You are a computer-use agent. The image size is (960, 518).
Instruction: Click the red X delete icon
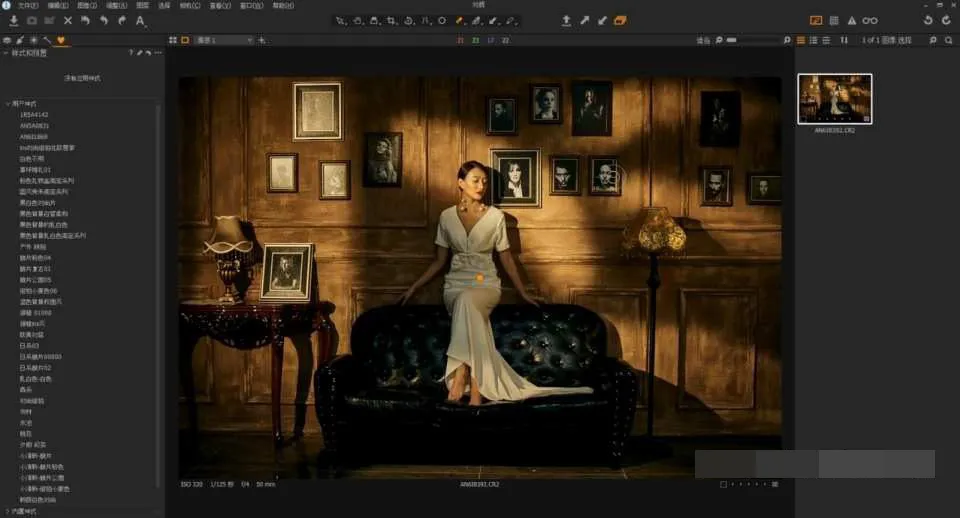point(68,21)
